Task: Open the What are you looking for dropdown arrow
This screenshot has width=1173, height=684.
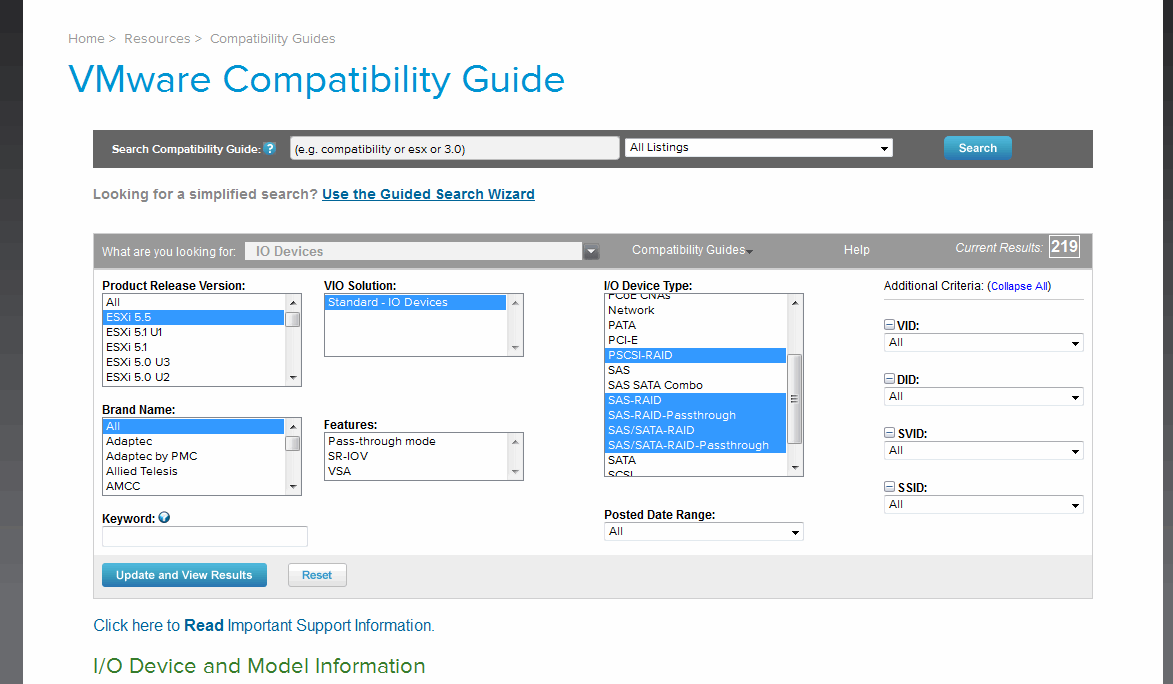Action: (x=591, y=251)
